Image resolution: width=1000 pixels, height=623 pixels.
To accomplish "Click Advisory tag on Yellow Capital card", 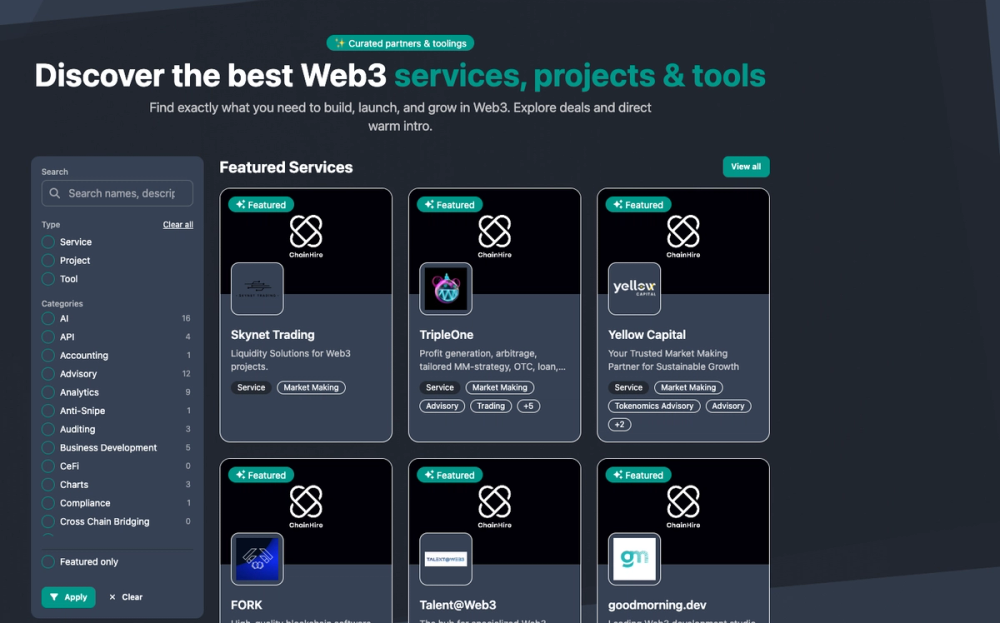I will [728, 406].
